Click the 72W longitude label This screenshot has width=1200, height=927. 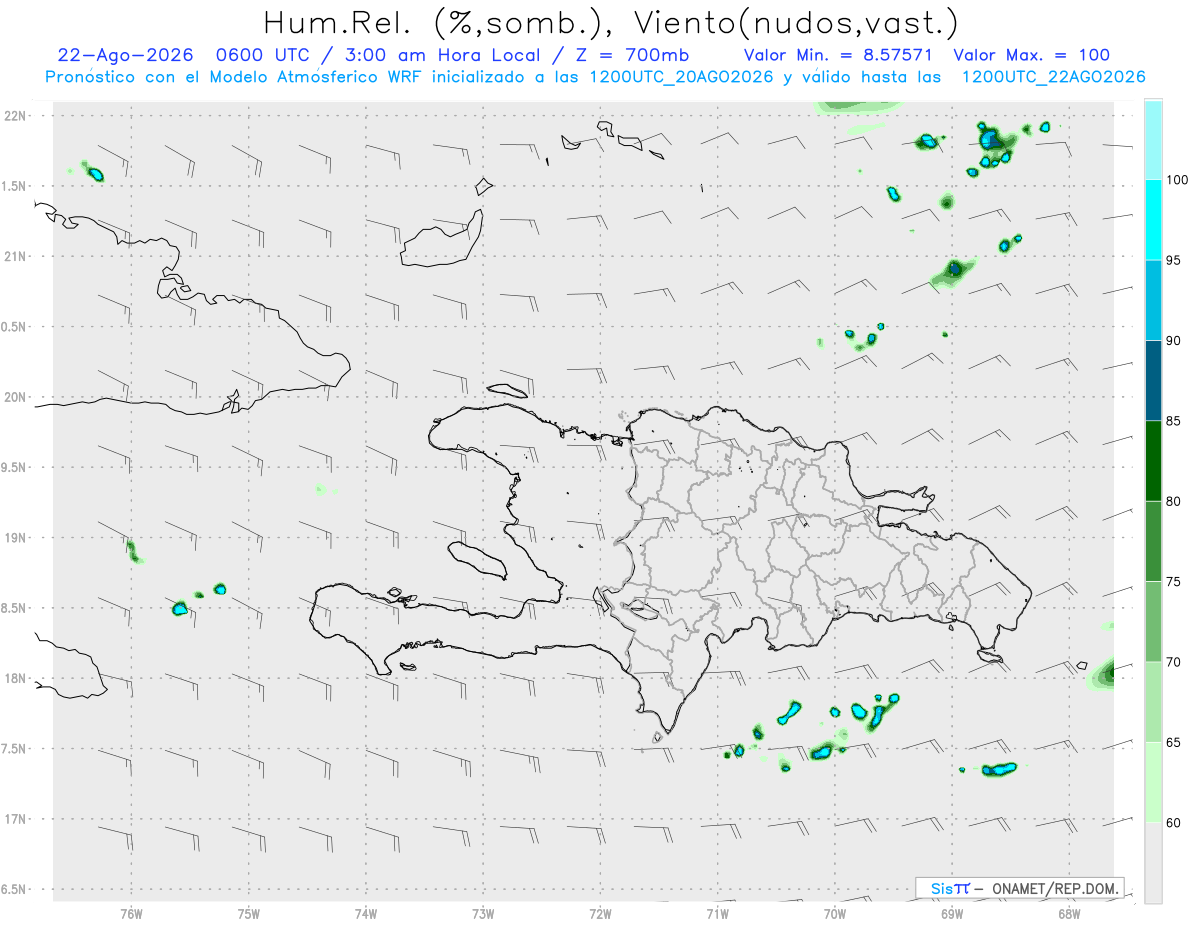click(x=600, y=913)
